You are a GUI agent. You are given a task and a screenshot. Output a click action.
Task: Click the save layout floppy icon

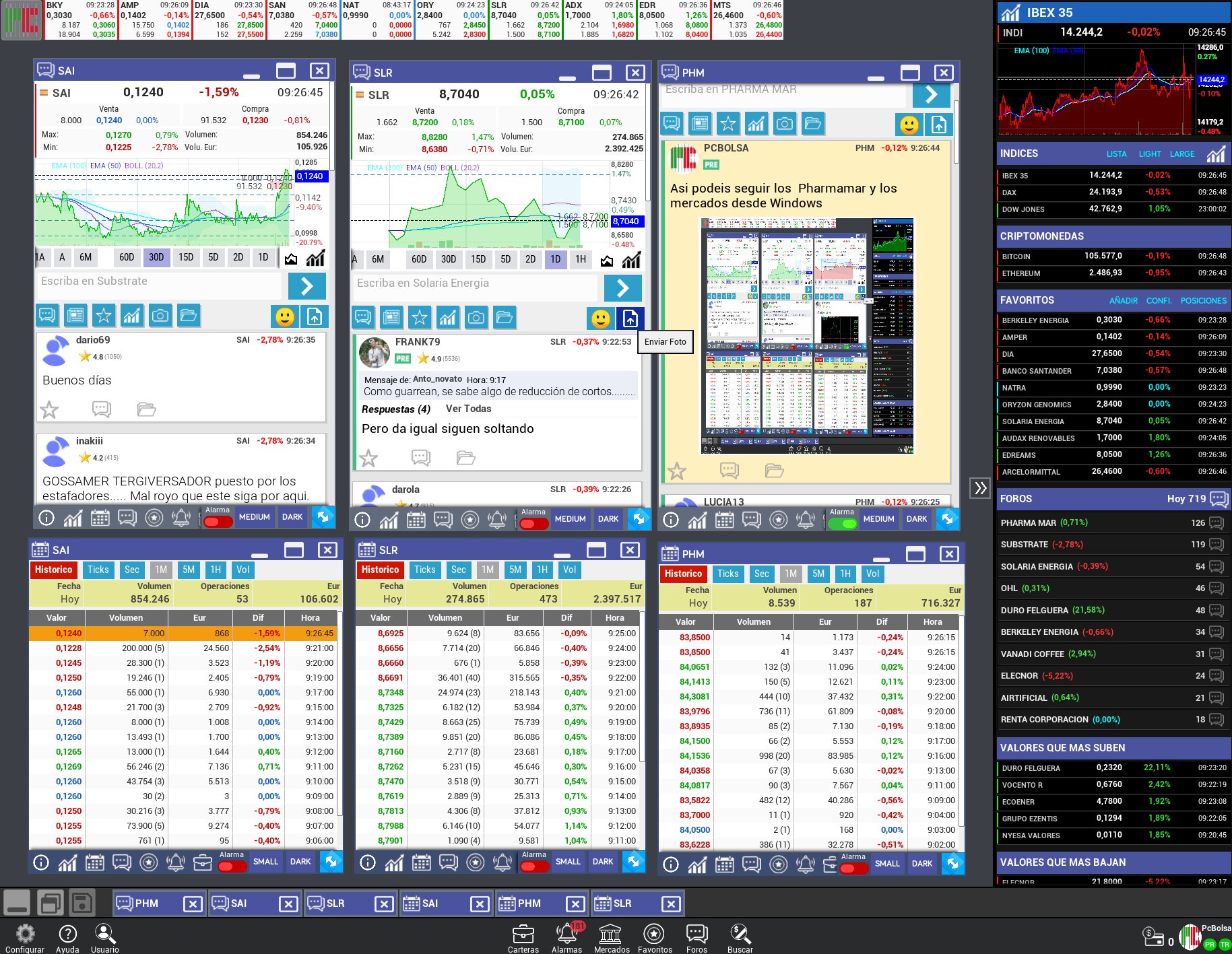click(x=82, y=903)
